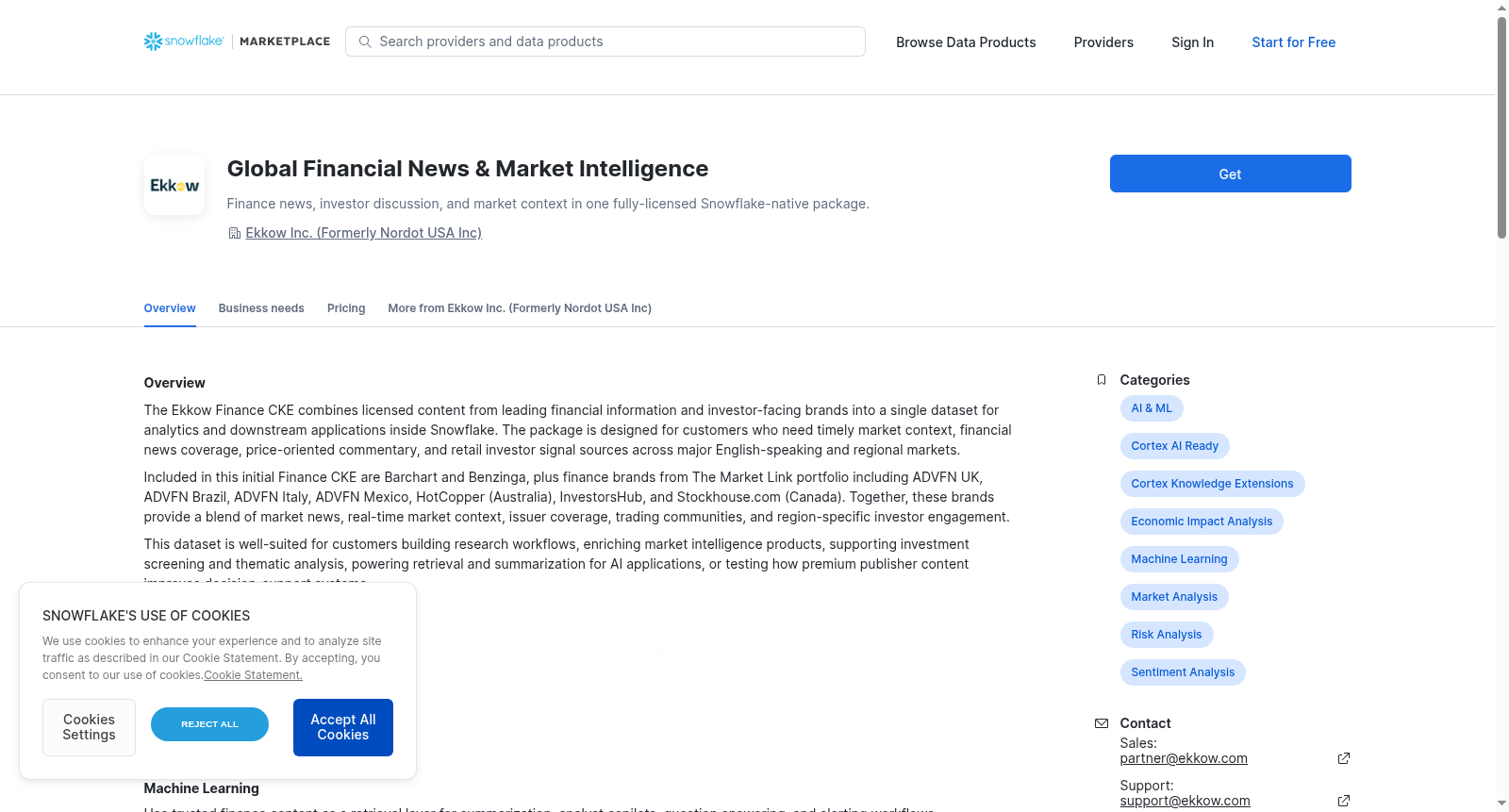Focus the search providers and data products field
1509x812 pixels.
pos(605,41)
